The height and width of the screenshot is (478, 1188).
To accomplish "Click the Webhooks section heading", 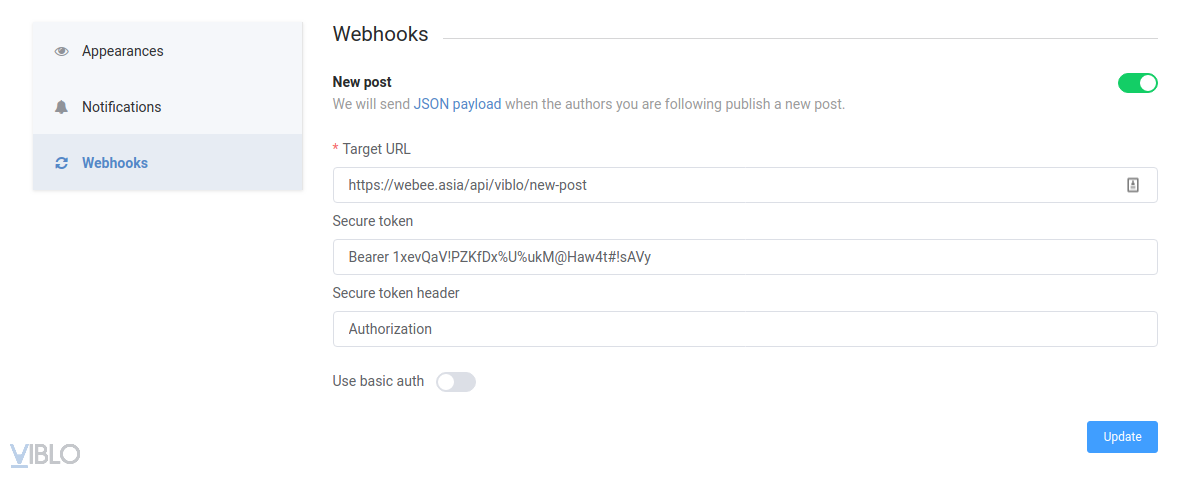I will click(x=380, y=34).
